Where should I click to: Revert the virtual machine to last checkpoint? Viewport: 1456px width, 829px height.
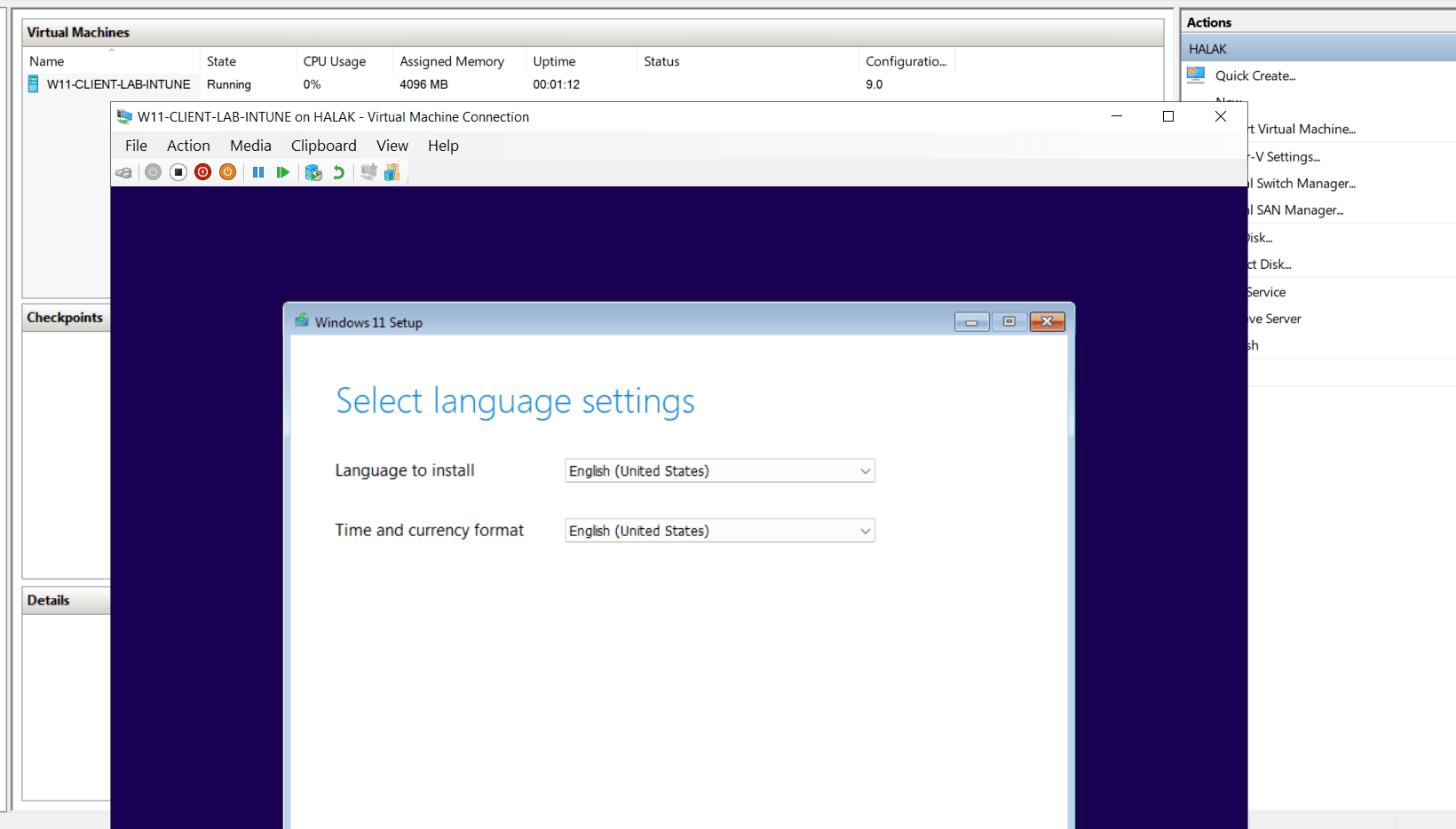point(338,172)
